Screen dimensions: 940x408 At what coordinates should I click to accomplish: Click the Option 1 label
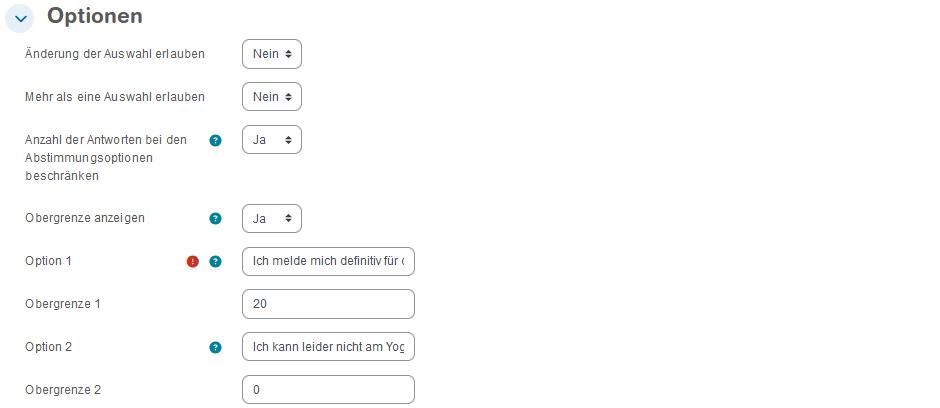click(x=49, y=261)
